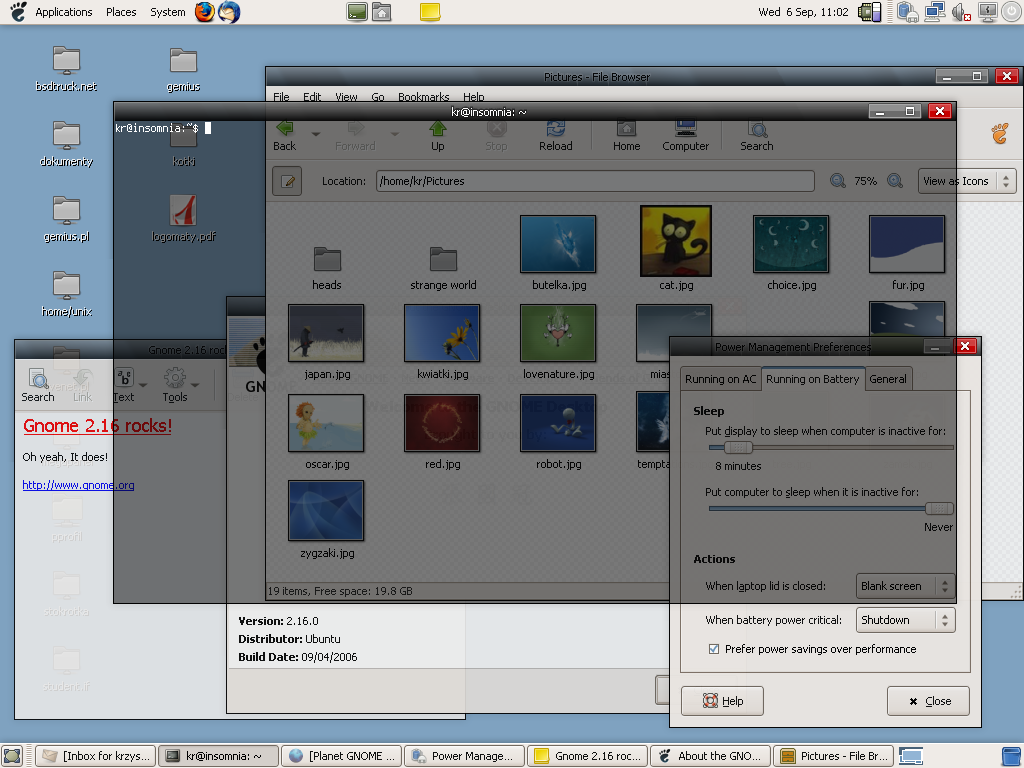Go Up one folder in the File Browser
The image size is (1024, 768).
438,136
